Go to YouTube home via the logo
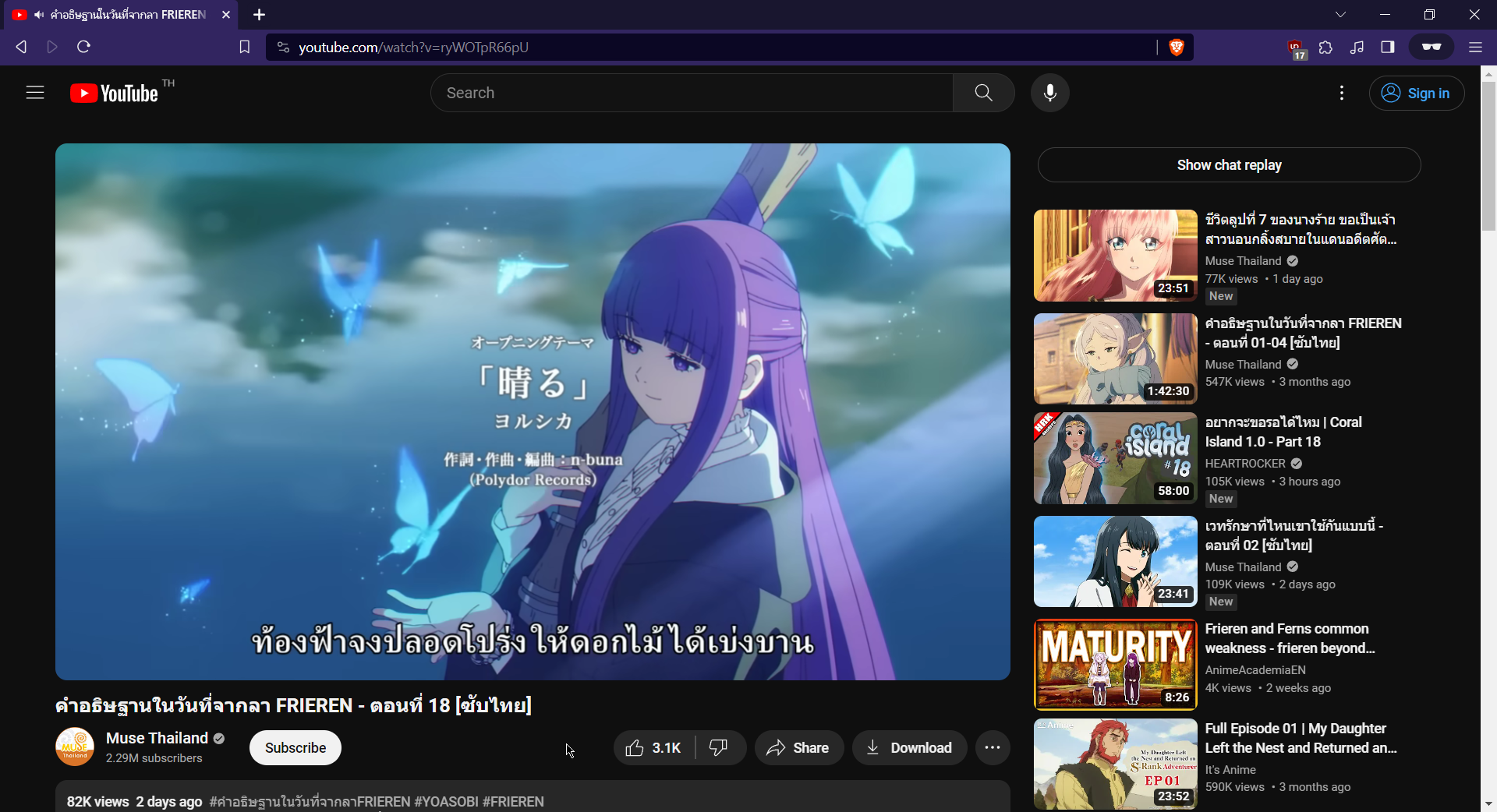 114,94
